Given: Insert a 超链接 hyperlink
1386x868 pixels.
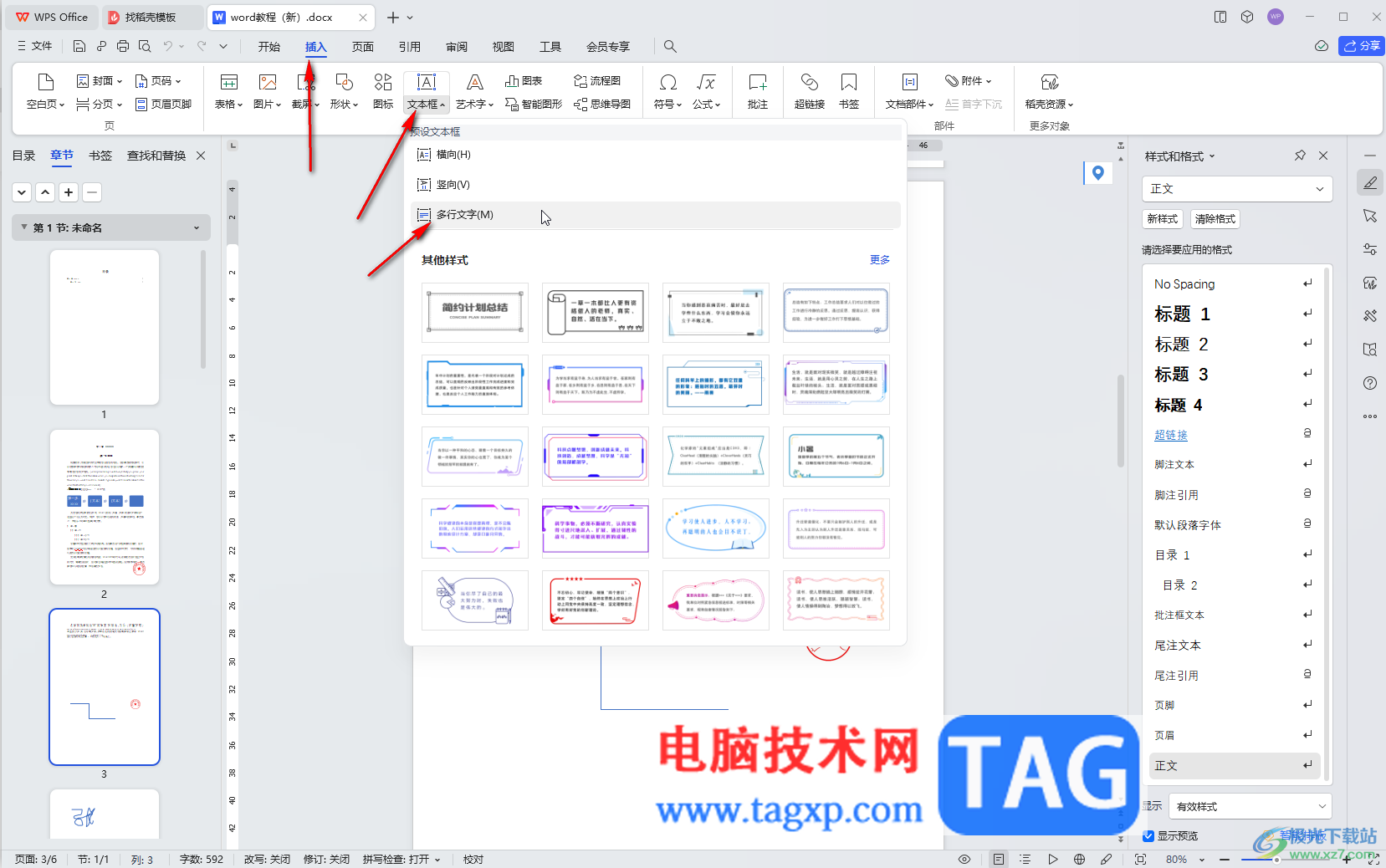Looking at the screenshot, I should pyautogui.click(x=809, y=91).
